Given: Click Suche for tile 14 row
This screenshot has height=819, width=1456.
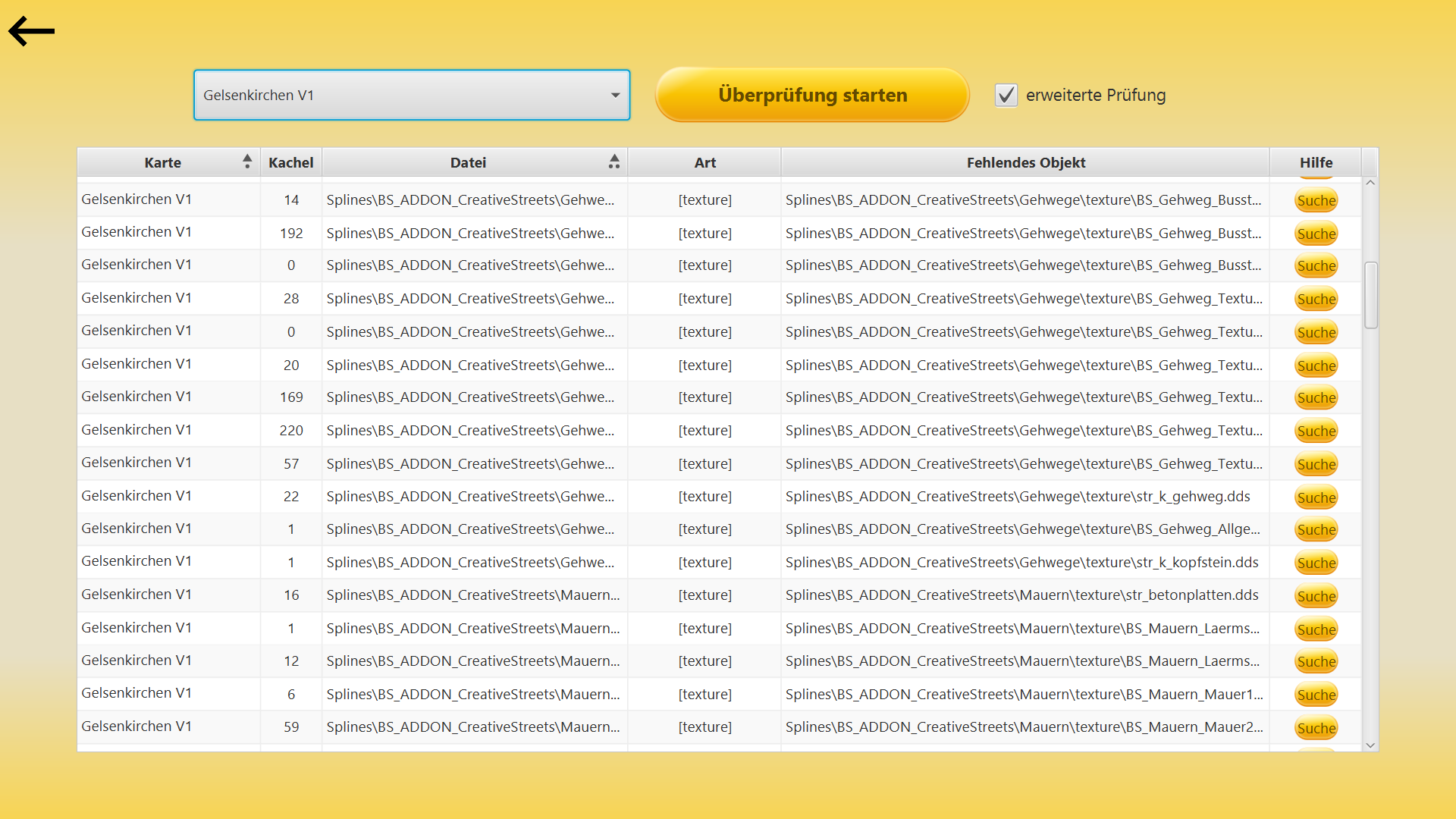Looking at the screenshot, I should click(1316, 201).
